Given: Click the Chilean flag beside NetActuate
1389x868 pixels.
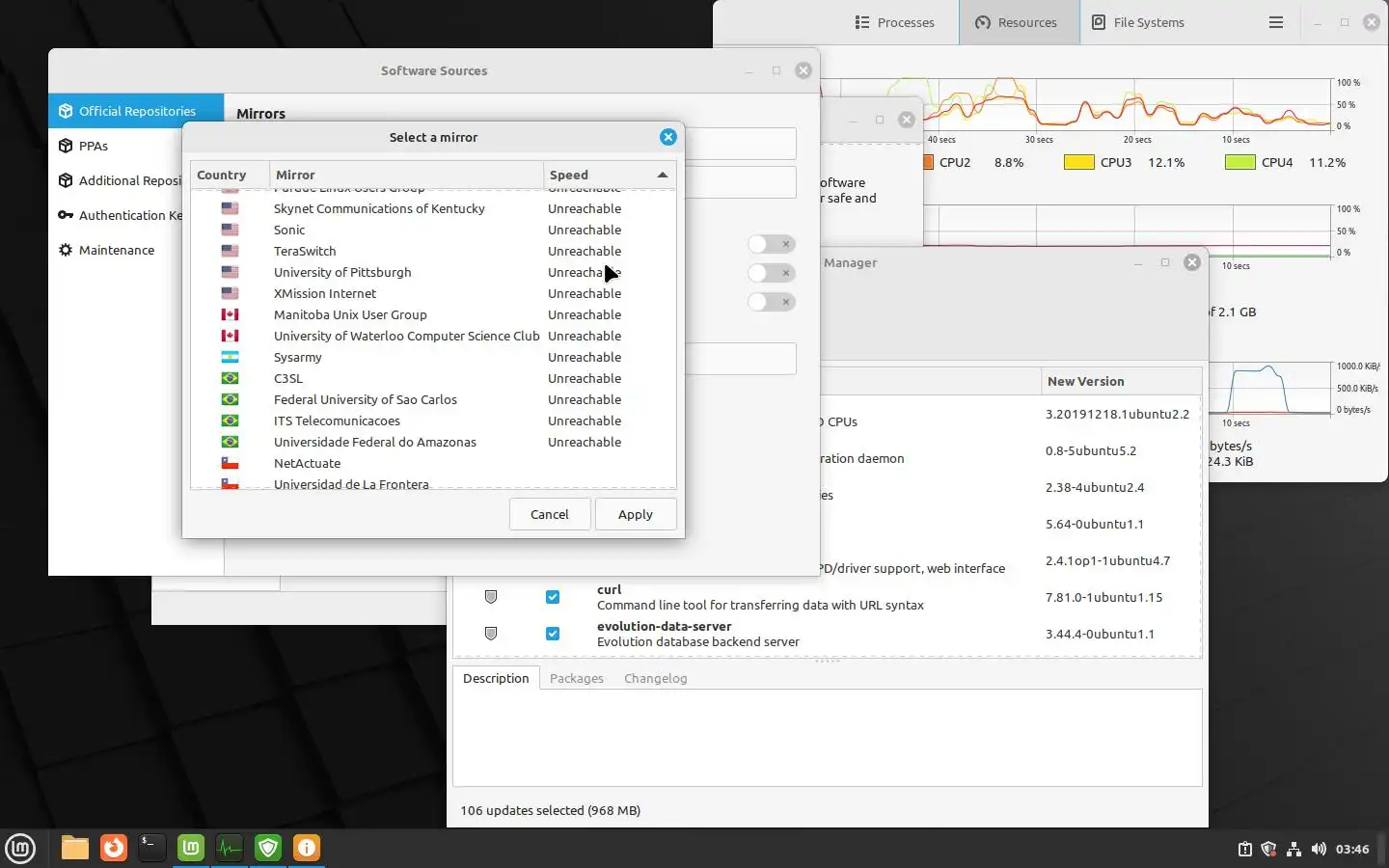Looking at the screenshot, I should tap(230, 463).
